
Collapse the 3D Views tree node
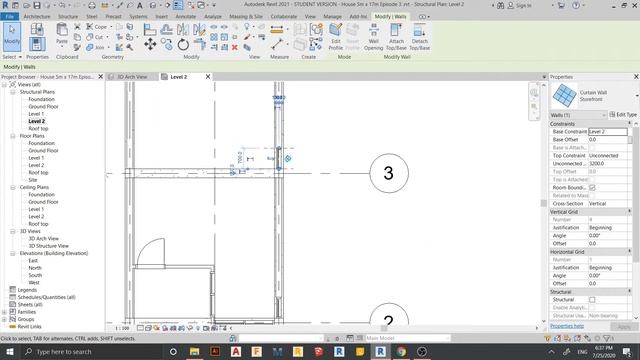[13, 231]
